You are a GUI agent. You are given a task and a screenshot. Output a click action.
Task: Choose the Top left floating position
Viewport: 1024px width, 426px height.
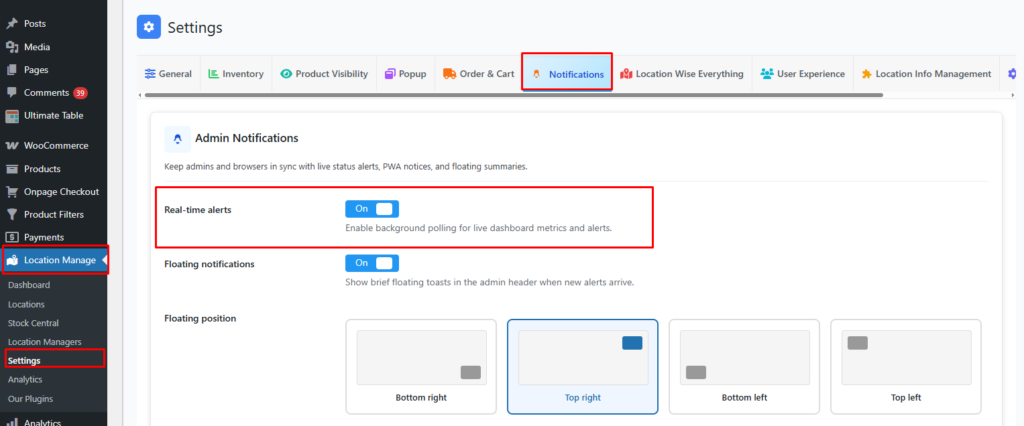(906, 366)
